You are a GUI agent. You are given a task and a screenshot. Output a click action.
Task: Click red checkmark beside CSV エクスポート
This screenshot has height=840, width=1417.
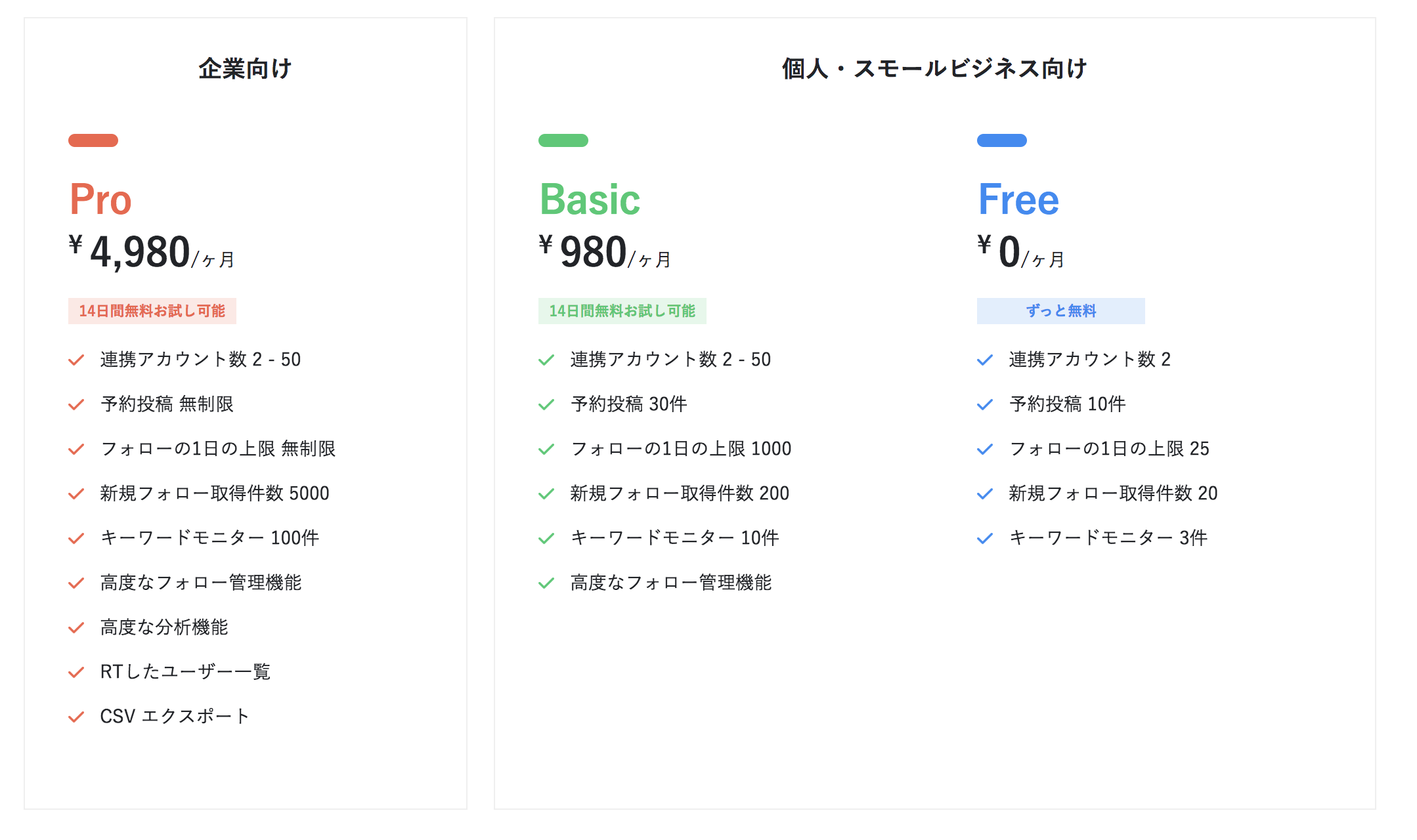pos(76,717)
